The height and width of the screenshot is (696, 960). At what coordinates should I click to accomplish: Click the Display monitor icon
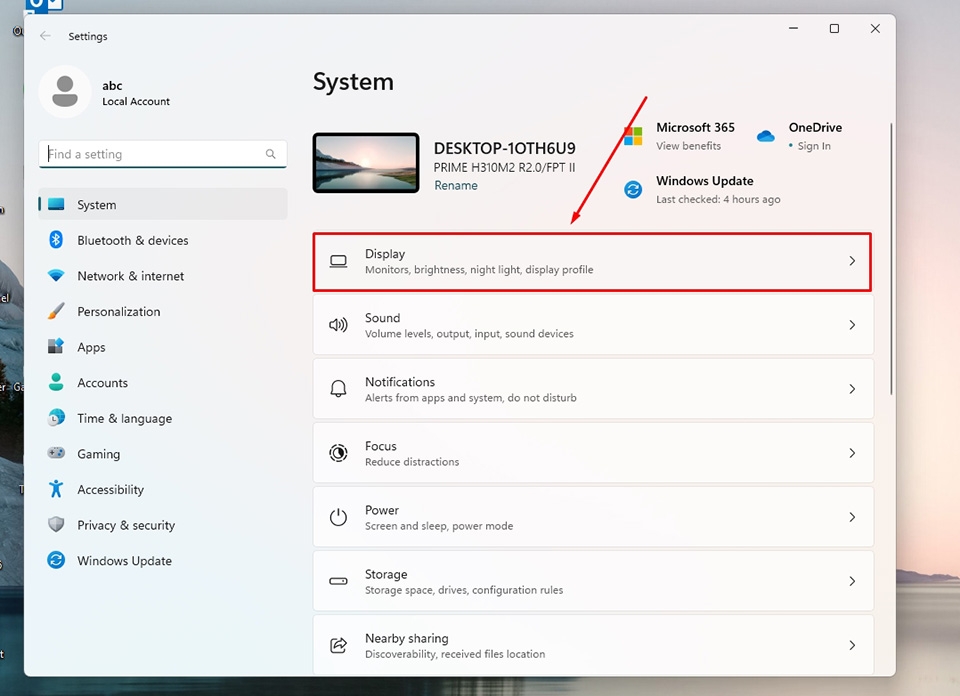(339, 260)
